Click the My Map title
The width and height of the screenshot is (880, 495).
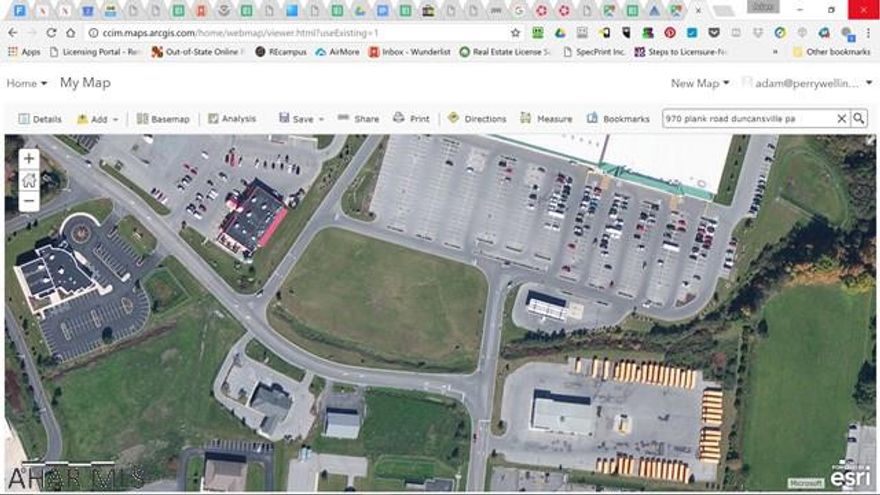tap(85, 83)
